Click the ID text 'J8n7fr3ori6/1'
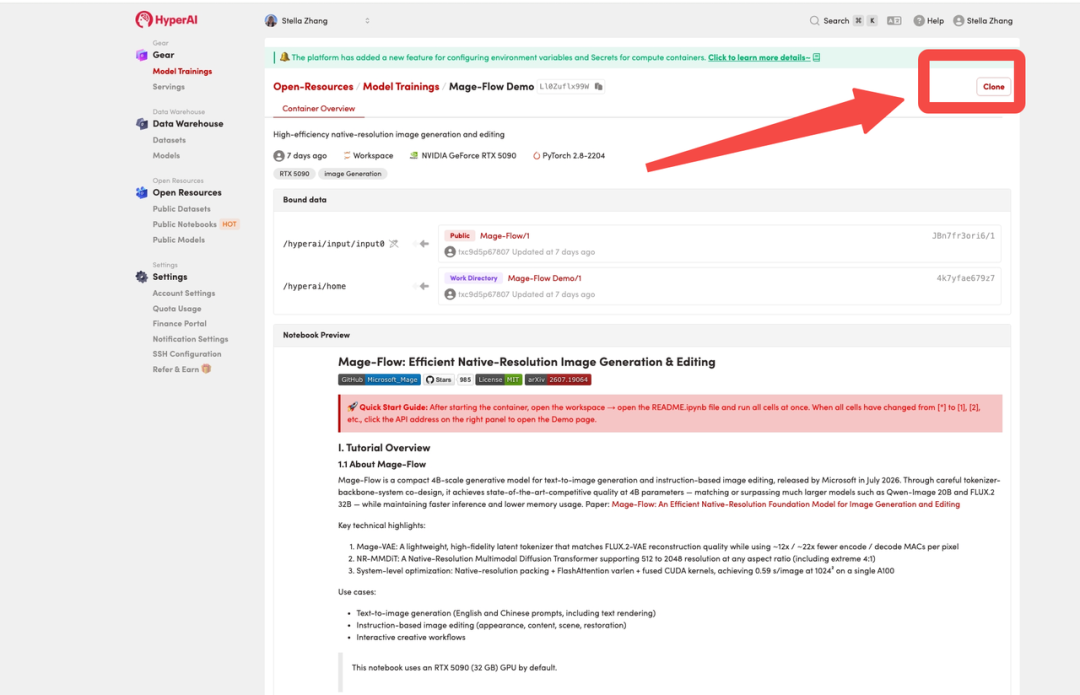The height and width of the screenshot is (695, 1080). point(963,236)
